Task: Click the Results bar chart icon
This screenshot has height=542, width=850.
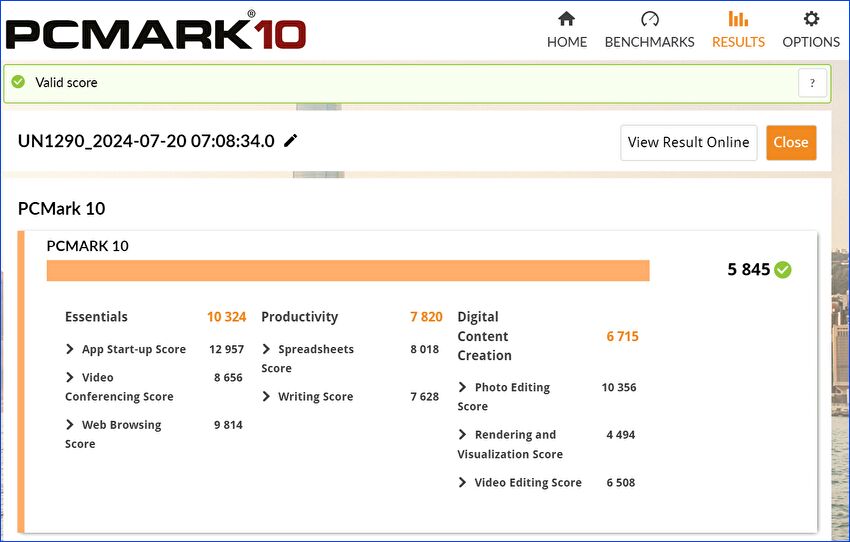Action: pyautogui.click(x=738, y=19)
